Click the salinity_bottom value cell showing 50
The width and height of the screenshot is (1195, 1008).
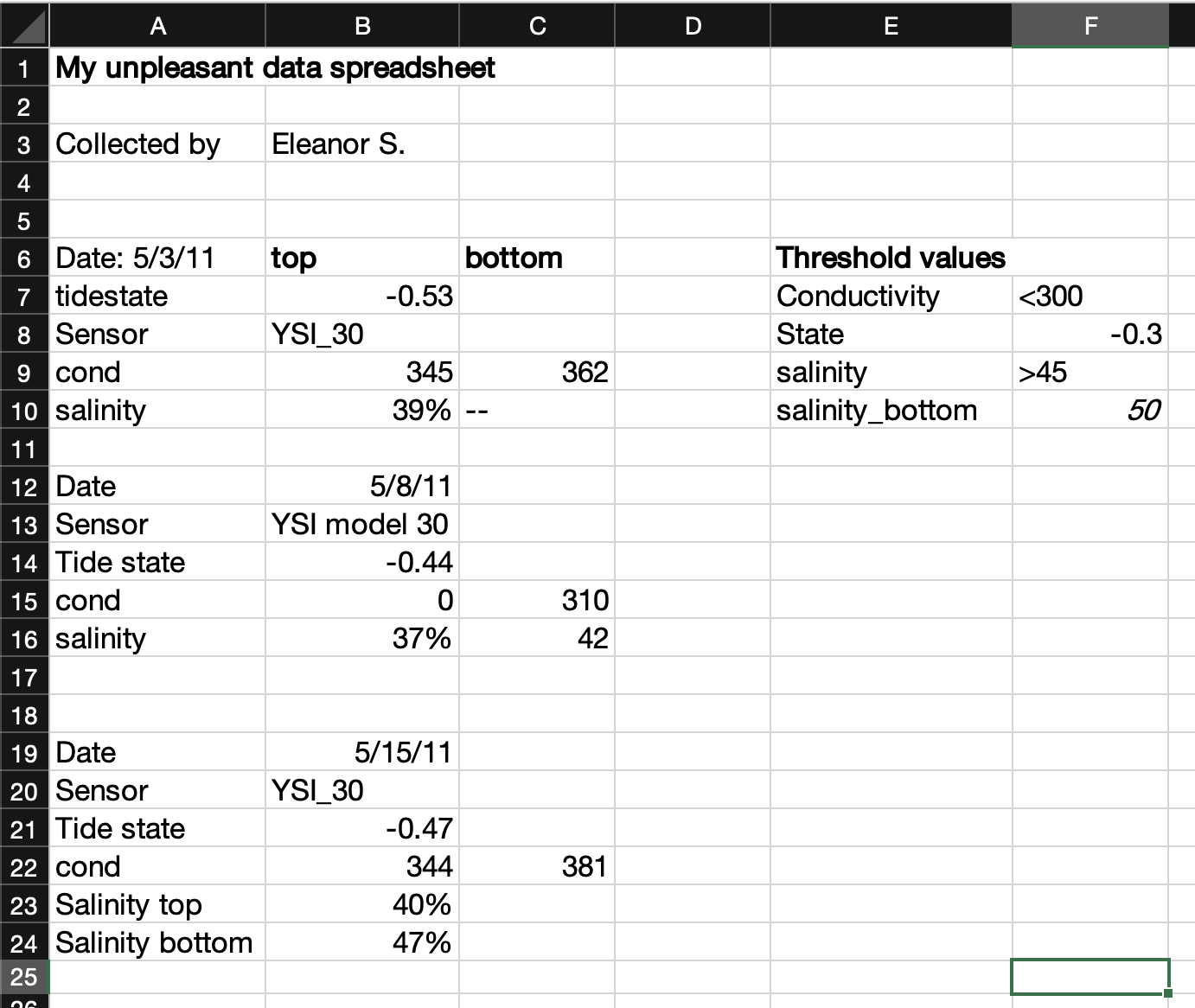pos(1090,410)
